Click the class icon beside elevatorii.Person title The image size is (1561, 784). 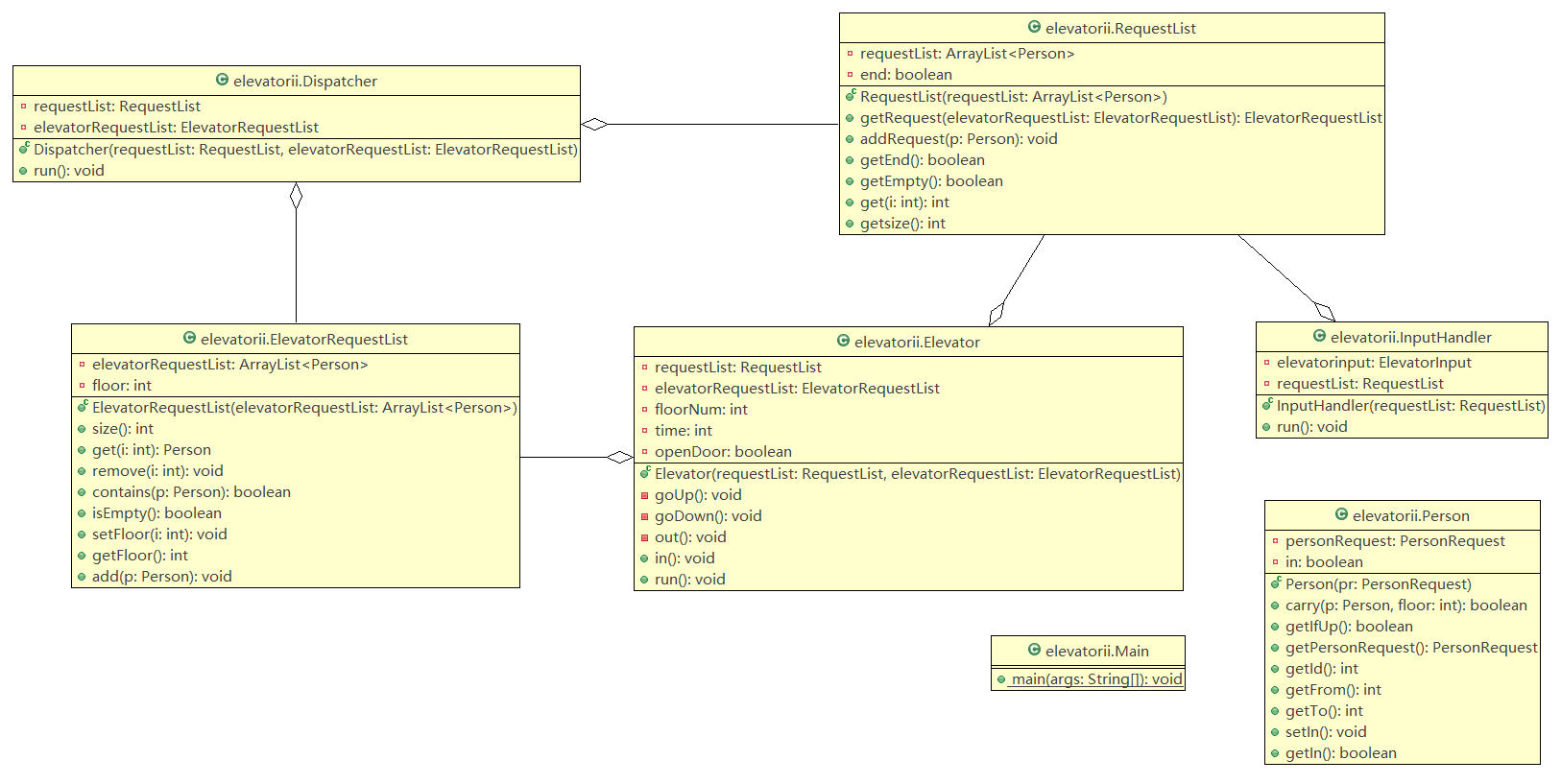(1341, 515)
